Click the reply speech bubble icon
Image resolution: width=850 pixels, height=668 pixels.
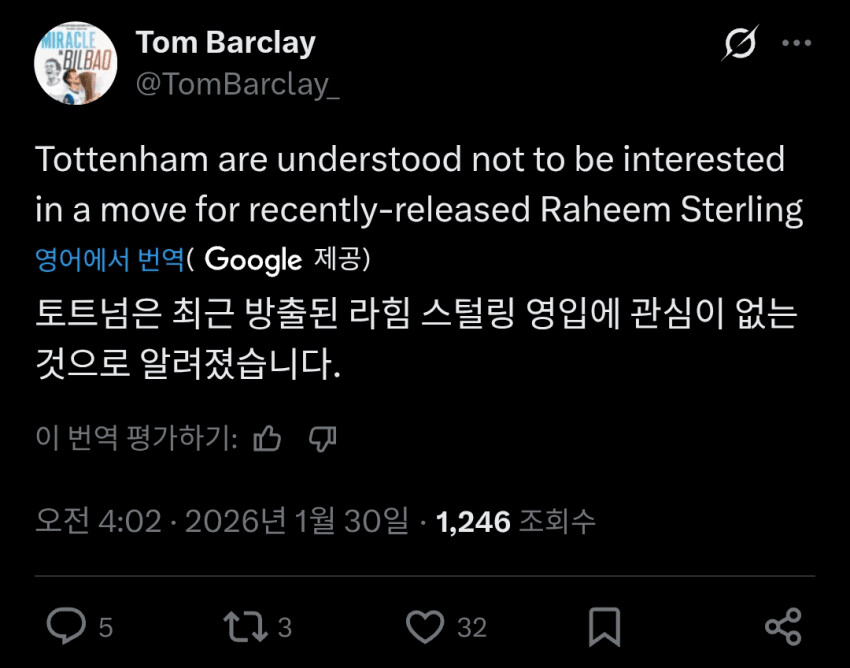67,627
